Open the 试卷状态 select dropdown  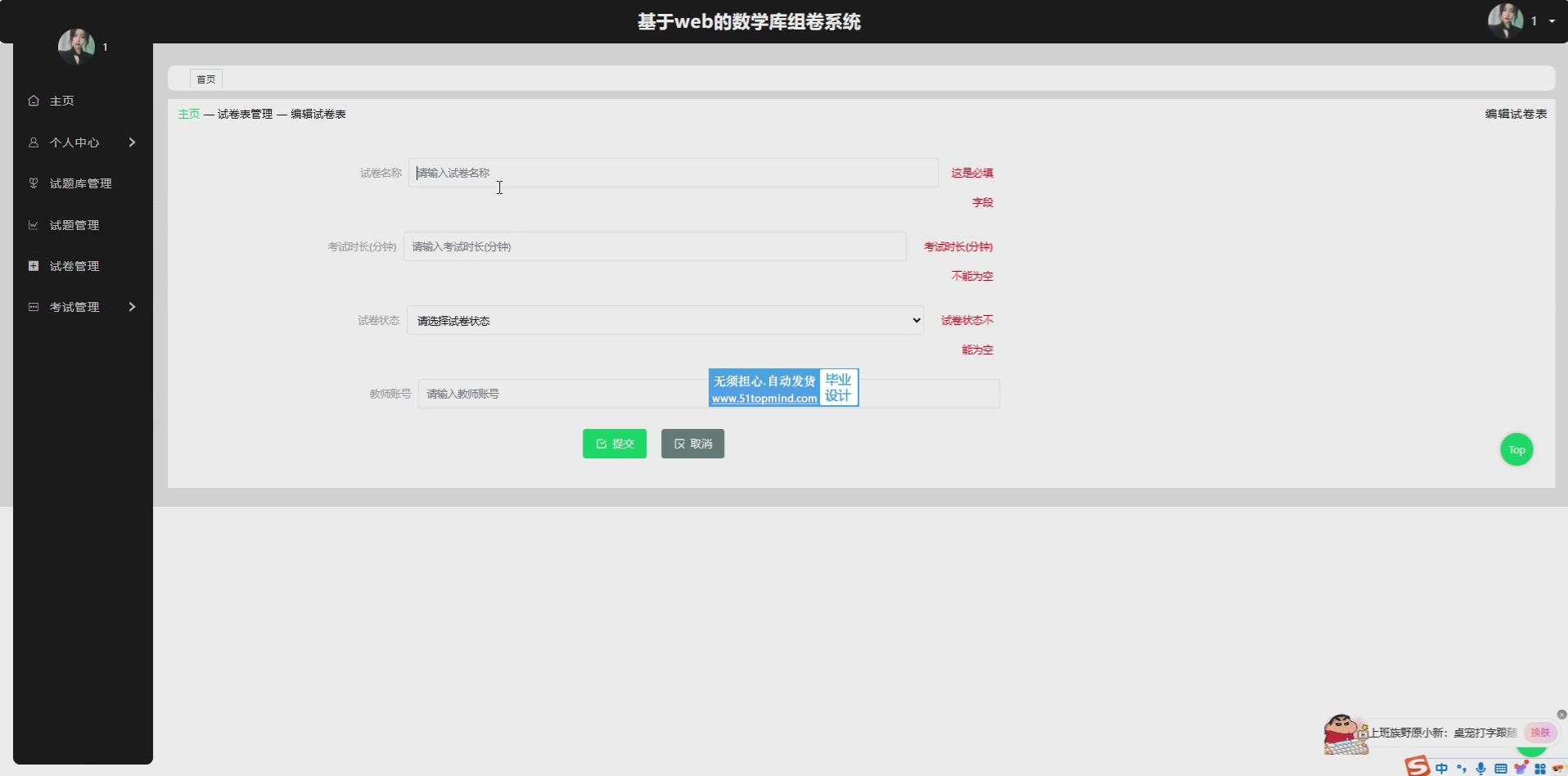pos(665,320)
